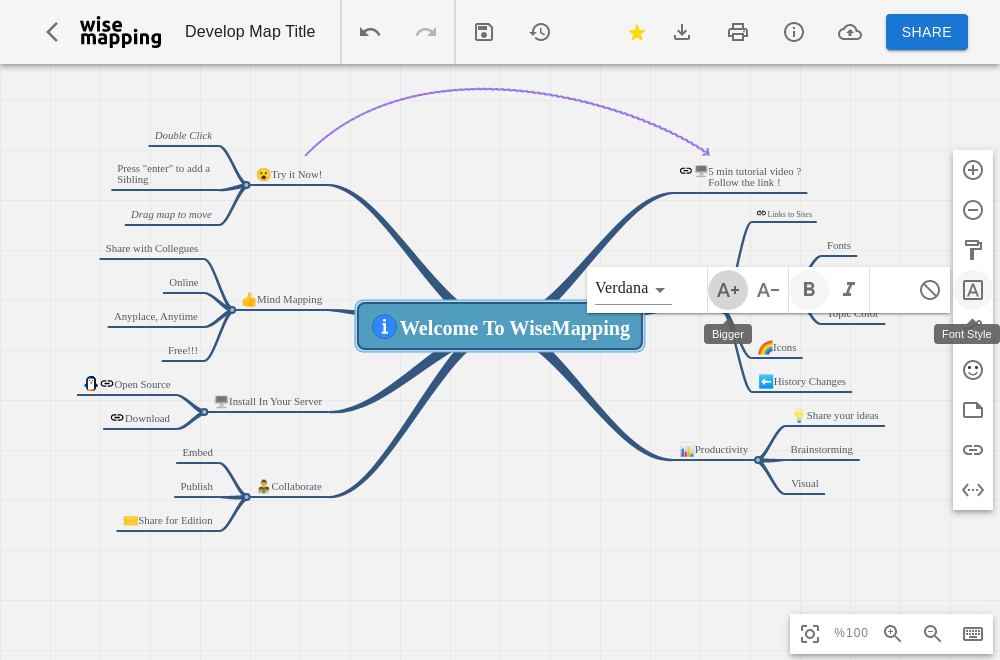Toggle italic font style
This screenshot has width=1000, height=660.
pos(849,290)
